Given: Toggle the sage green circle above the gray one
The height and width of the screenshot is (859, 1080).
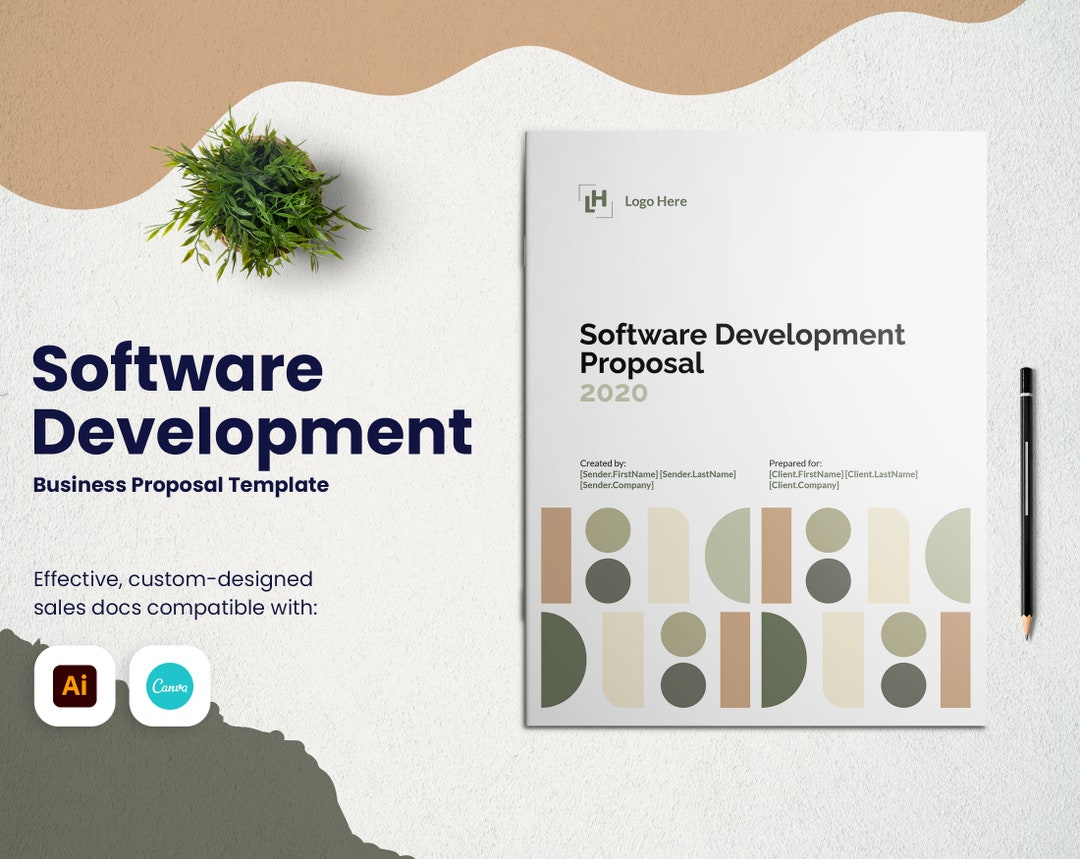Looking at the screenshot, I should pyautogui.click(x=607, y=531).
